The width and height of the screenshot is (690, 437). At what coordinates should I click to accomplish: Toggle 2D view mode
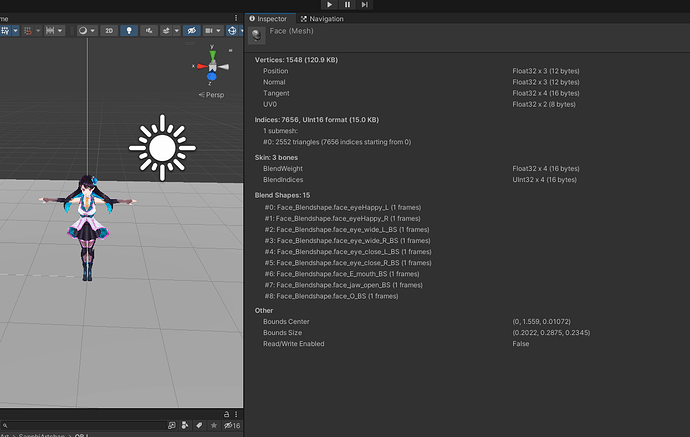click(109, 30)
